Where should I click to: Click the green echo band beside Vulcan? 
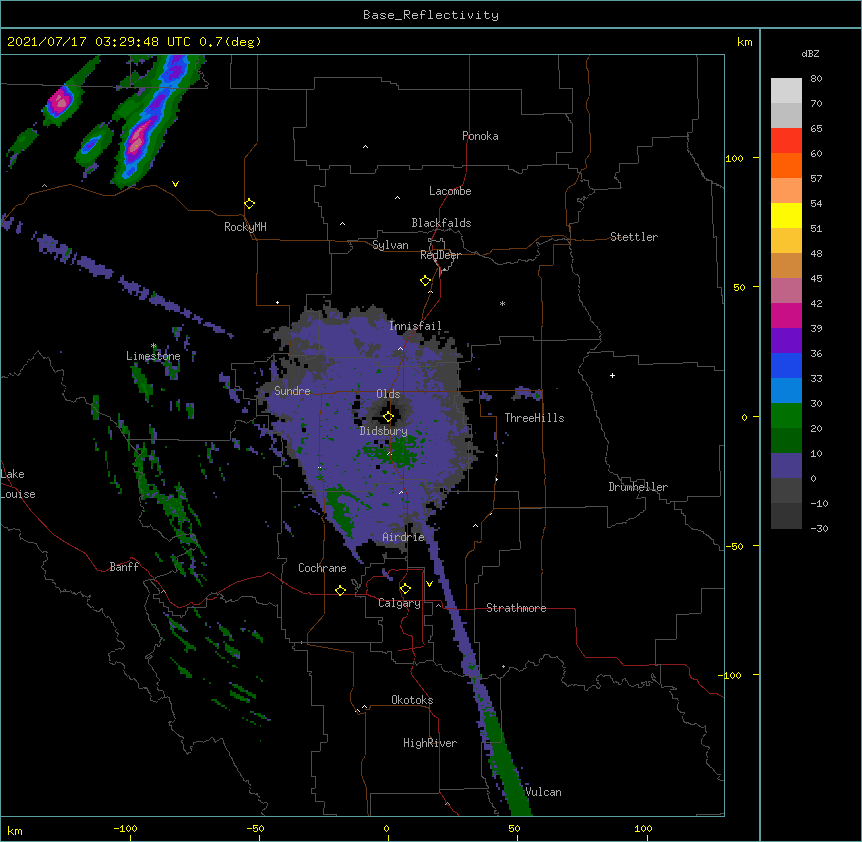508,769
